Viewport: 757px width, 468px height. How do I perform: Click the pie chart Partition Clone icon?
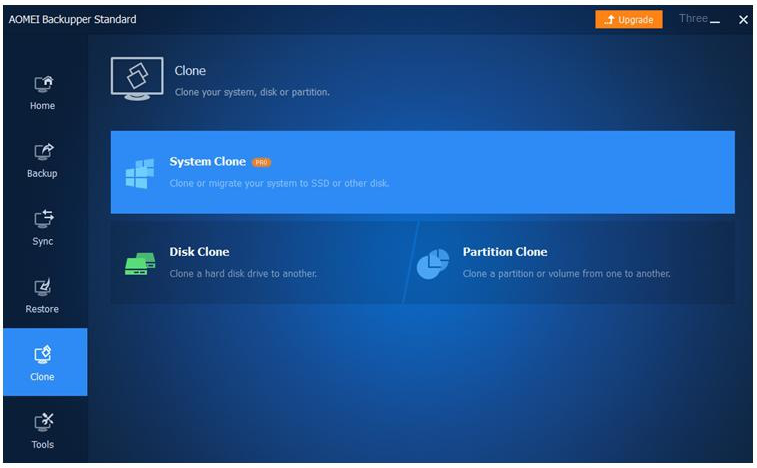(433, 263)
